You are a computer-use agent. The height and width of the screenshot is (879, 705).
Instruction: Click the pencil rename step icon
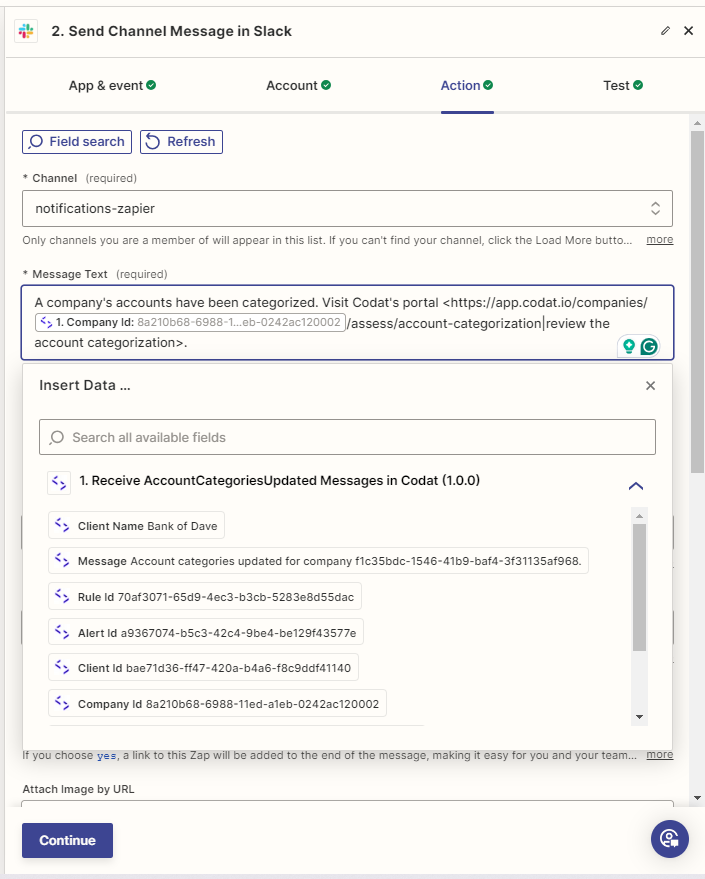coord(666,31)
